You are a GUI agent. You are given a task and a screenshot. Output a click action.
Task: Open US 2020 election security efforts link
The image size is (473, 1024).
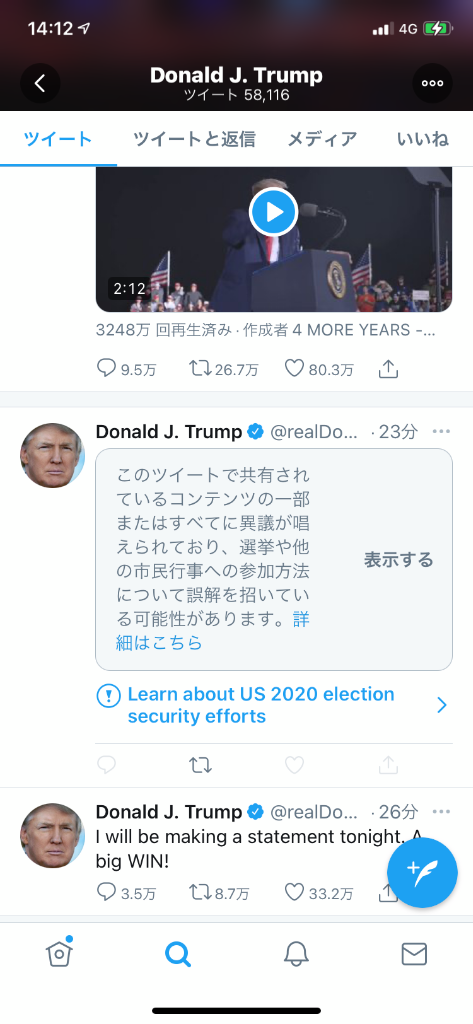[x=261, y=705]
